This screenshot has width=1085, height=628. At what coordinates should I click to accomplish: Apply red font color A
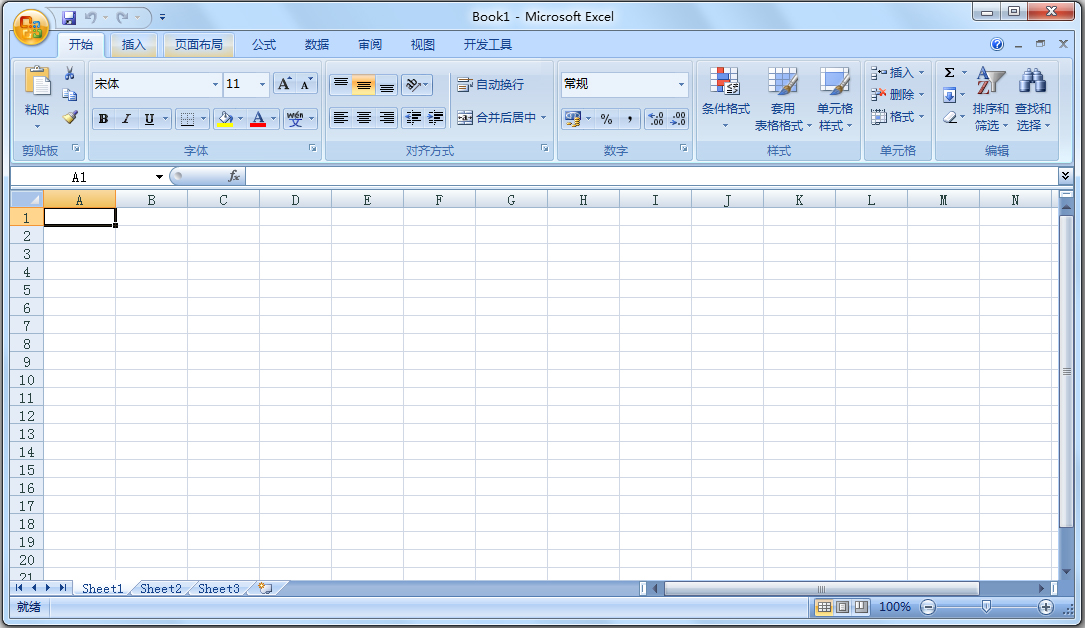pos(258,119)
